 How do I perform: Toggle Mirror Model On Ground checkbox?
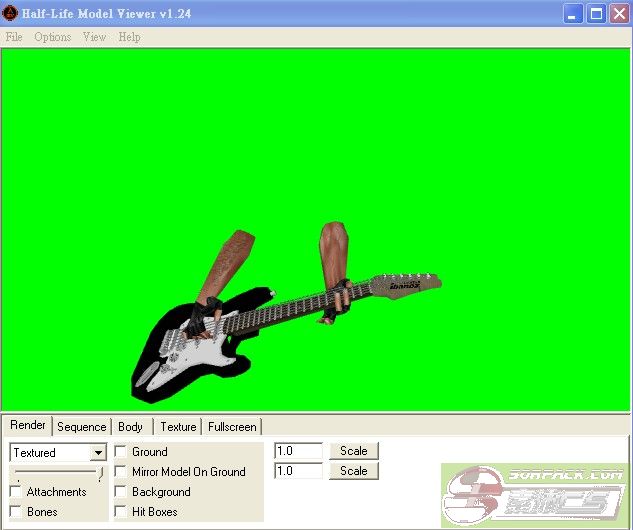120,472
